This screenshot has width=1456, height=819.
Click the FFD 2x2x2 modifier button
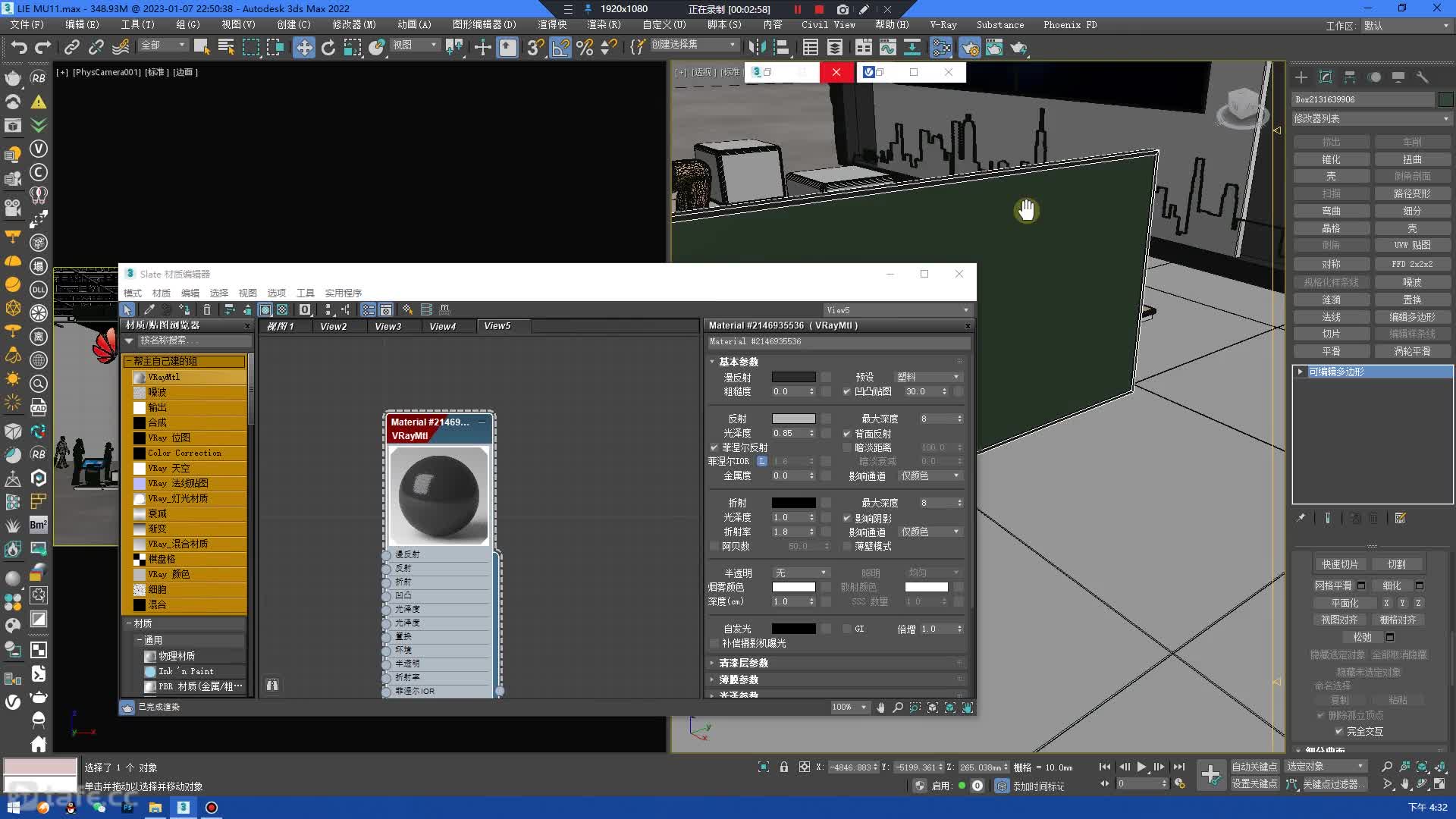click(x=1412, y=264)
